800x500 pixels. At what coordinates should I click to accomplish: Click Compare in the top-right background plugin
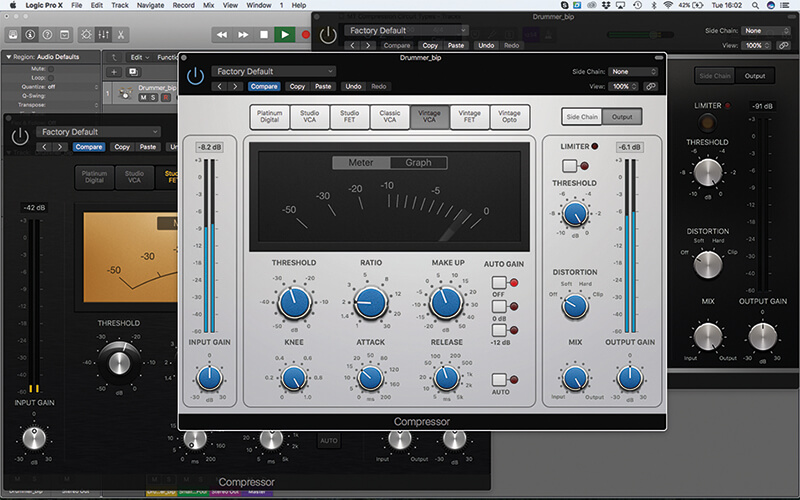396,45
